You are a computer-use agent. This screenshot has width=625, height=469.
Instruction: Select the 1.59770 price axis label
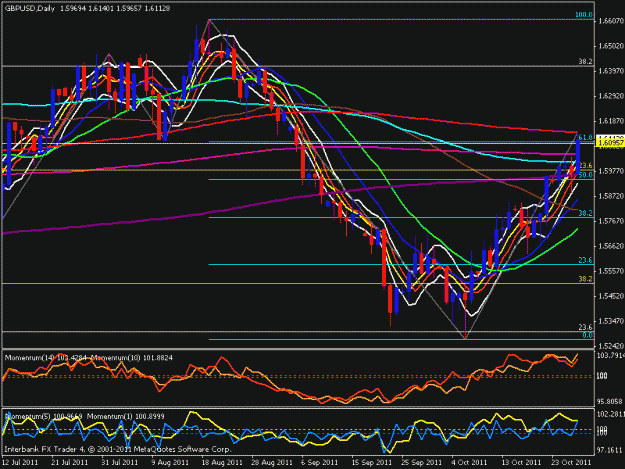pos(611,171)
